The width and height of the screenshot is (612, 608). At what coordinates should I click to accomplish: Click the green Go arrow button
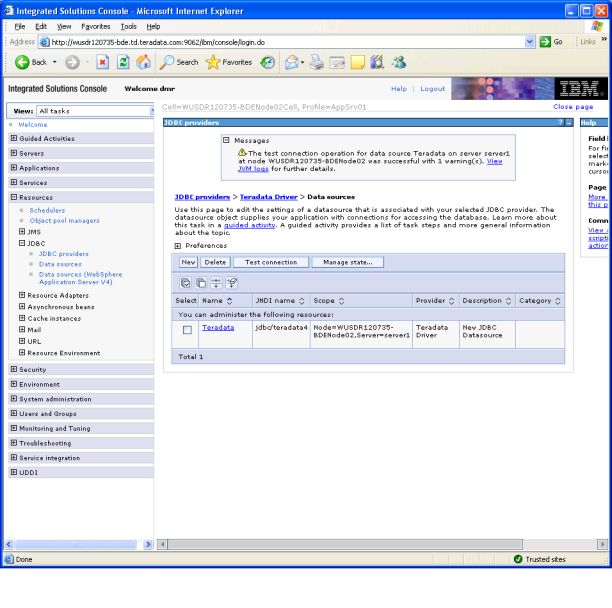tap(545, 42)
